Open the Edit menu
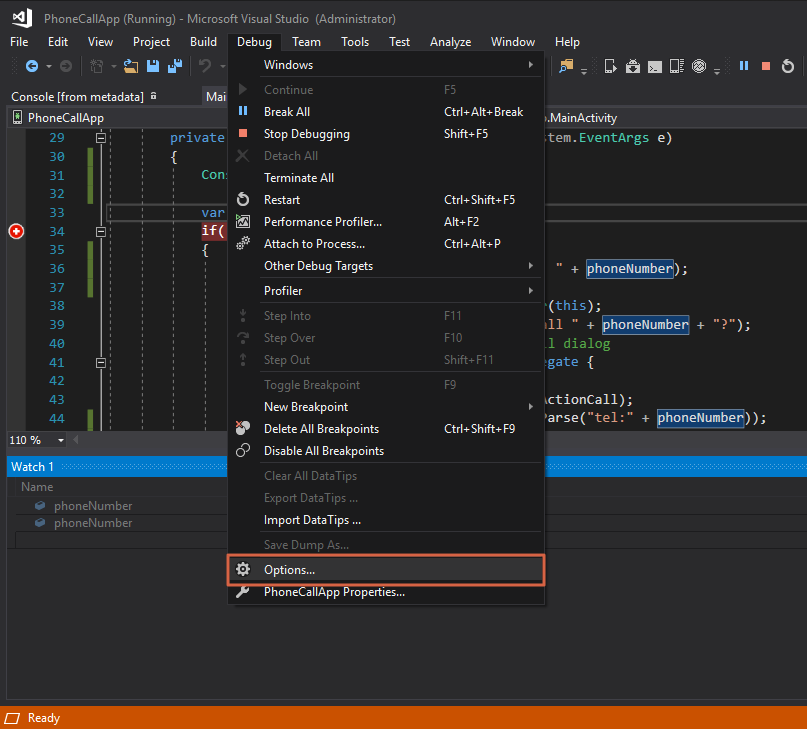Screen dimensions: 807x729 [58, 42]
